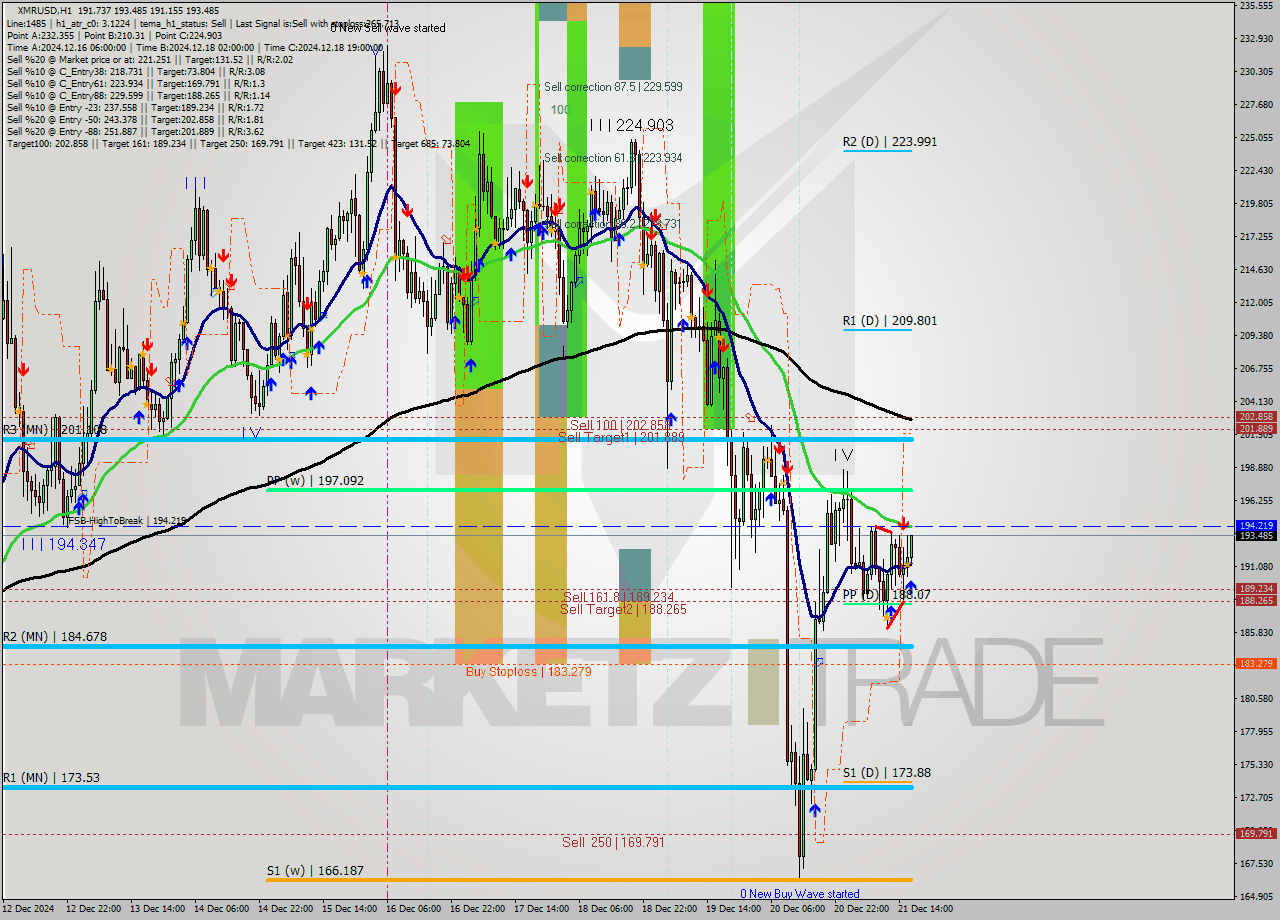
Task: Click the 'Sell %20 @ Market price' info line
Action: pos(149,59)
